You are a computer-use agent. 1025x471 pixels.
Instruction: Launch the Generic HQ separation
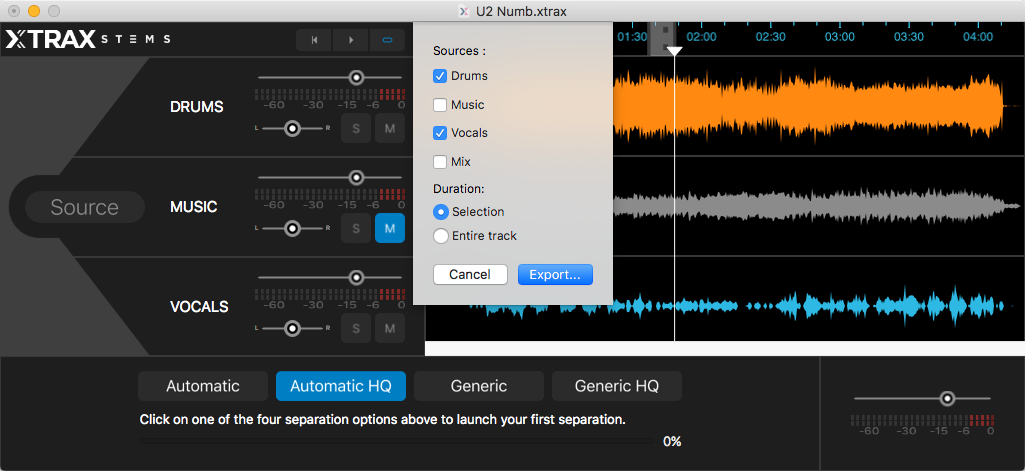coord(616,386)
